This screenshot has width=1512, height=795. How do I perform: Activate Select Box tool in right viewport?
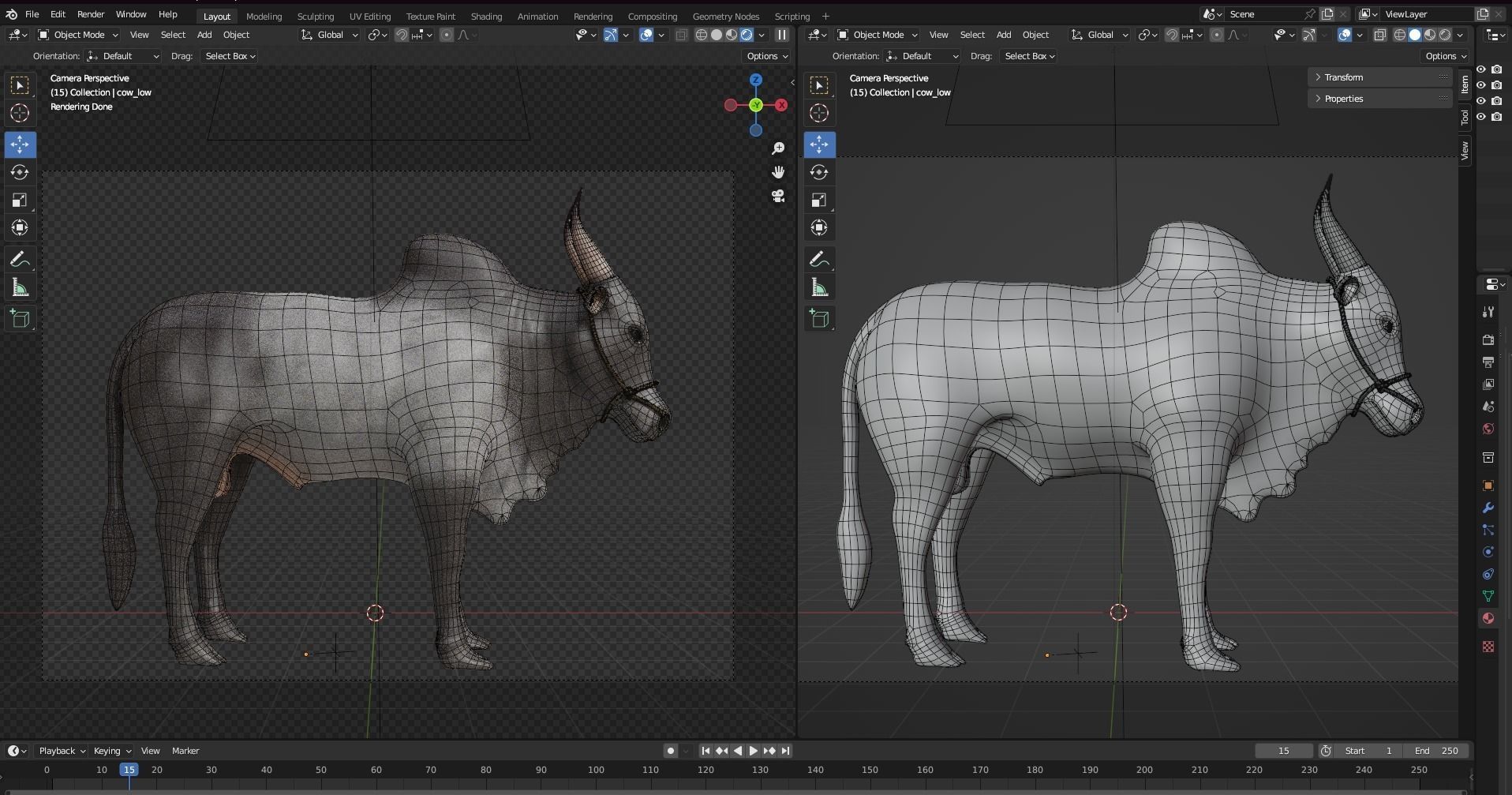coord(819,84)
